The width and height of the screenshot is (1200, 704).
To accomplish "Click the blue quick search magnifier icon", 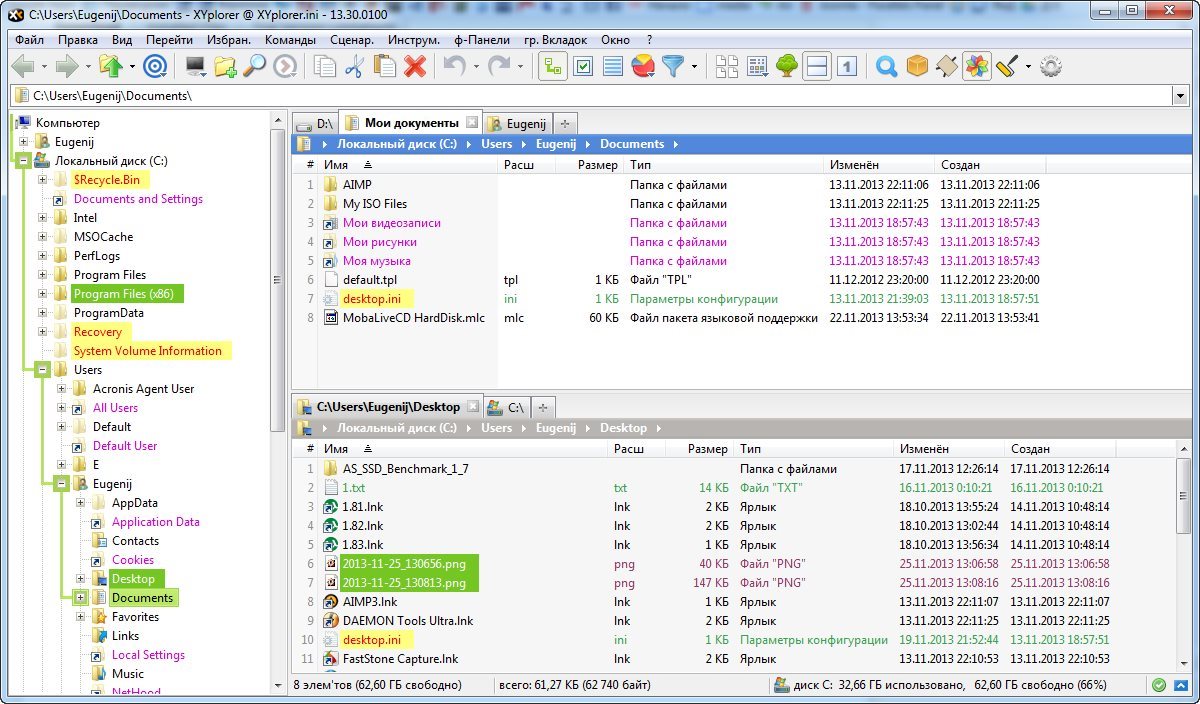I will (886, 67).
